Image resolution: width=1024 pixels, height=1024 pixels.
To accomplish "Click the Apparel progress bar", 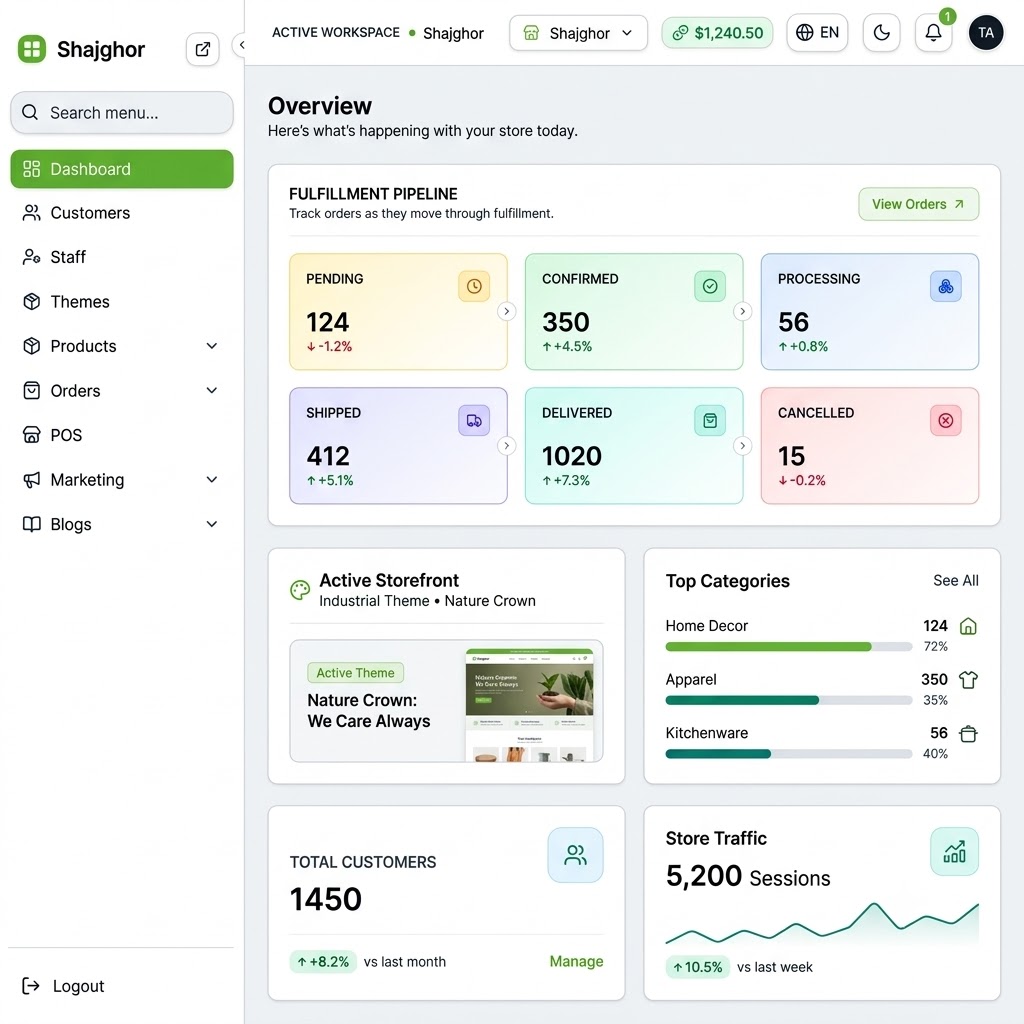I will [x=788, y=700].
